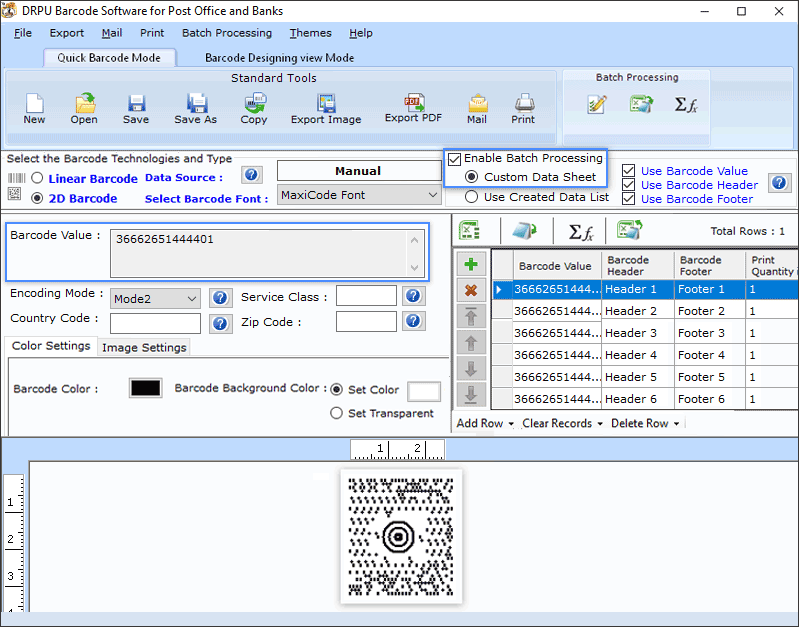Click the Excel export icon in Batch Processing panel
Image resolution: width=799 pixels, height=627 pixels.
641,104
